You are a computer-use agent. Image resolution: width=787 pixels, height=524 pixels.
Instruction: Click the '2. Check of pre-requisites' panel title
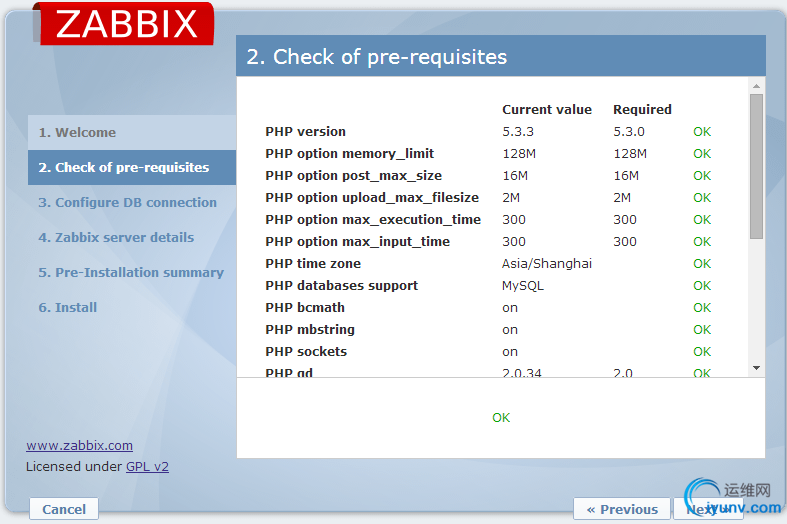coord(376,57)
